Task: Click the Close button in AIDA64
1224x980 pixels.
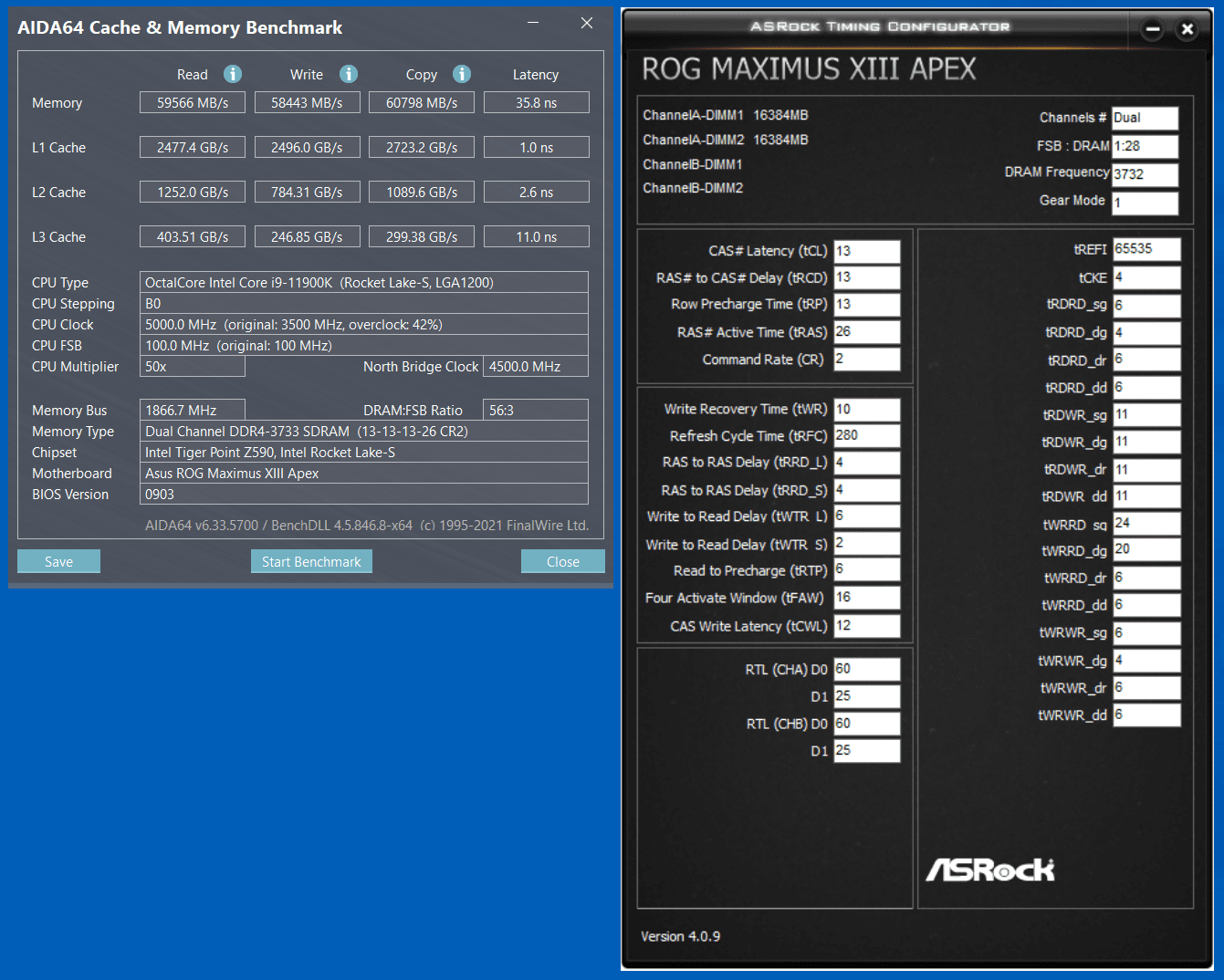Action: coord(563,561)
